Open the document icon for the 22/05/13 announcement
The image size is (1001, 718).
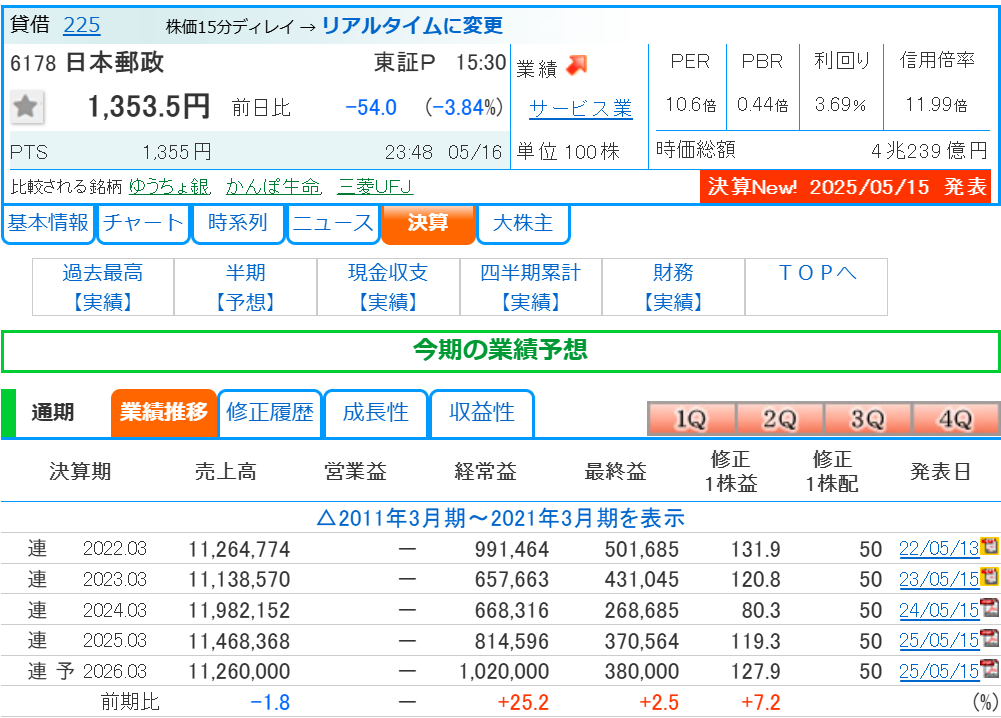[990, 546]
